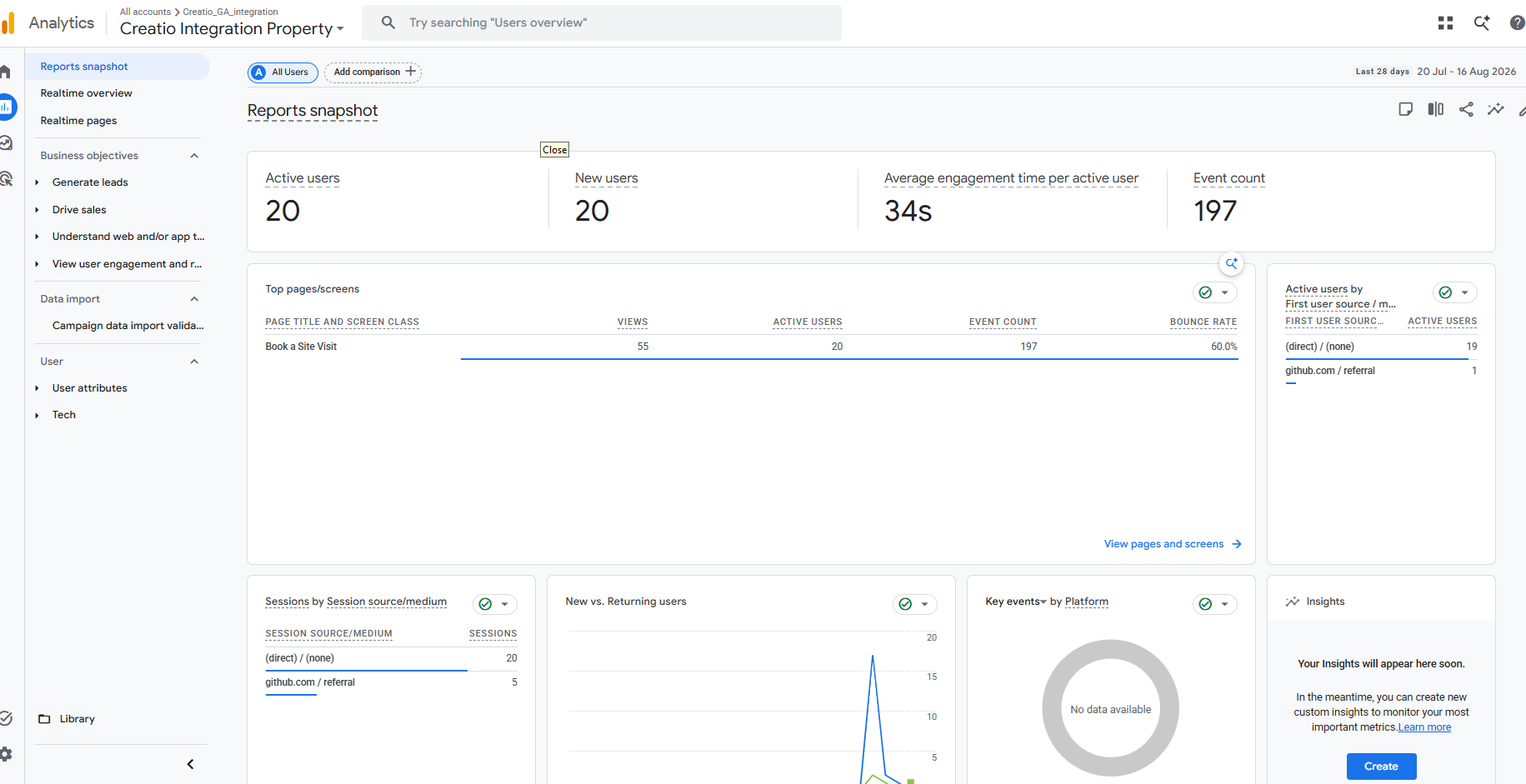Viewport: 1526px width, 784px height.
Task: Open the Advertising icon in left rail
Action: (x=6, y=178)
